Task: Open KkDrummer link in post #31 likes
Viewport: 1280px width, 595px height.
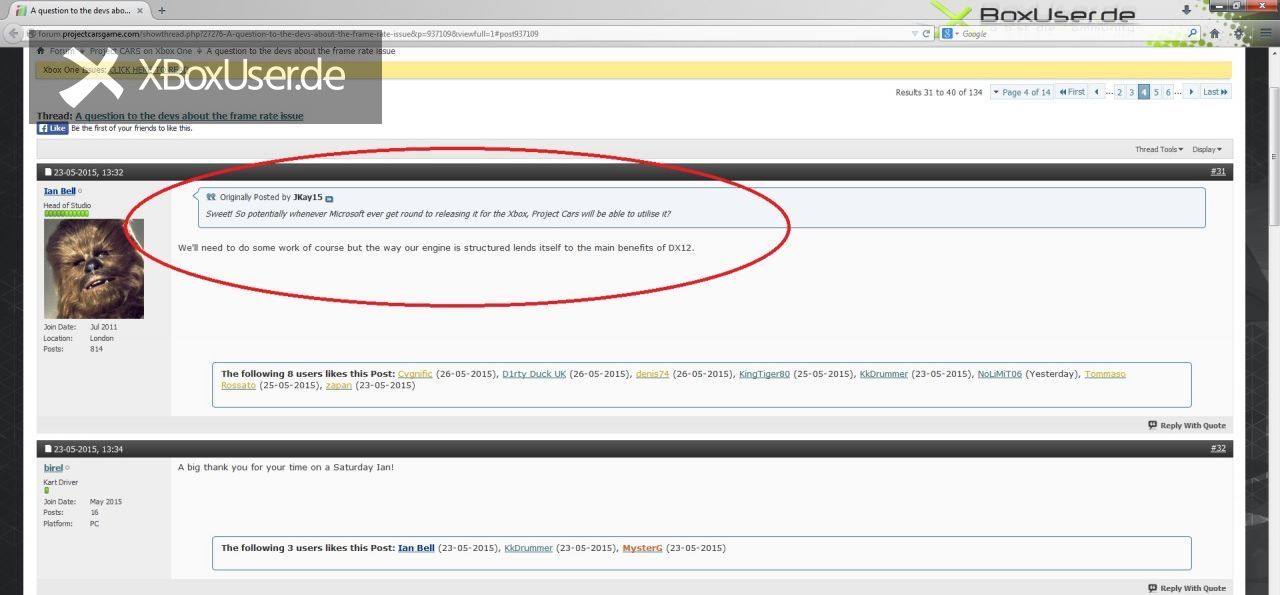Action: 884,374
